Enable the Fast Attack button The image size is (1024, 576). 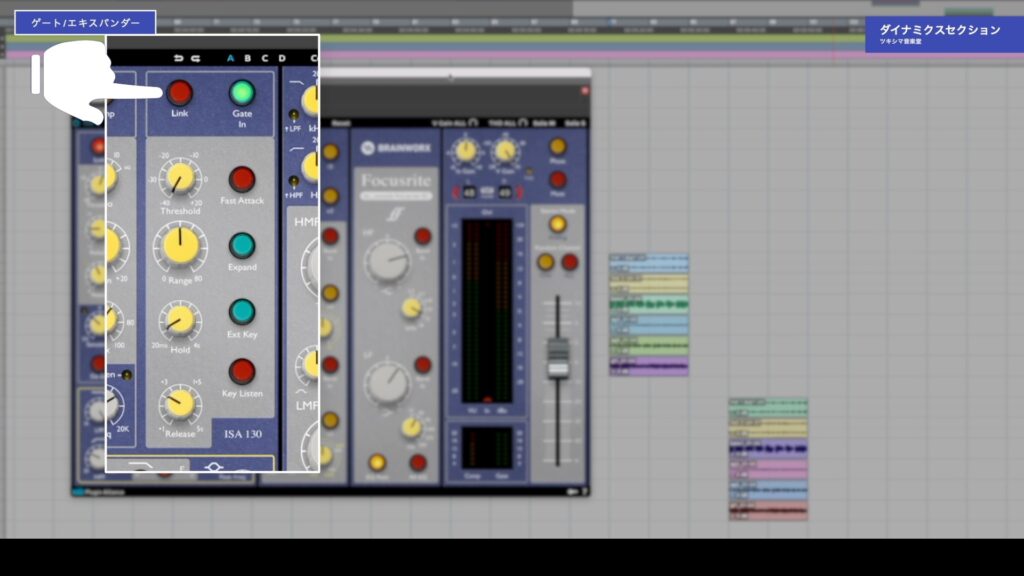coord(242,179)
